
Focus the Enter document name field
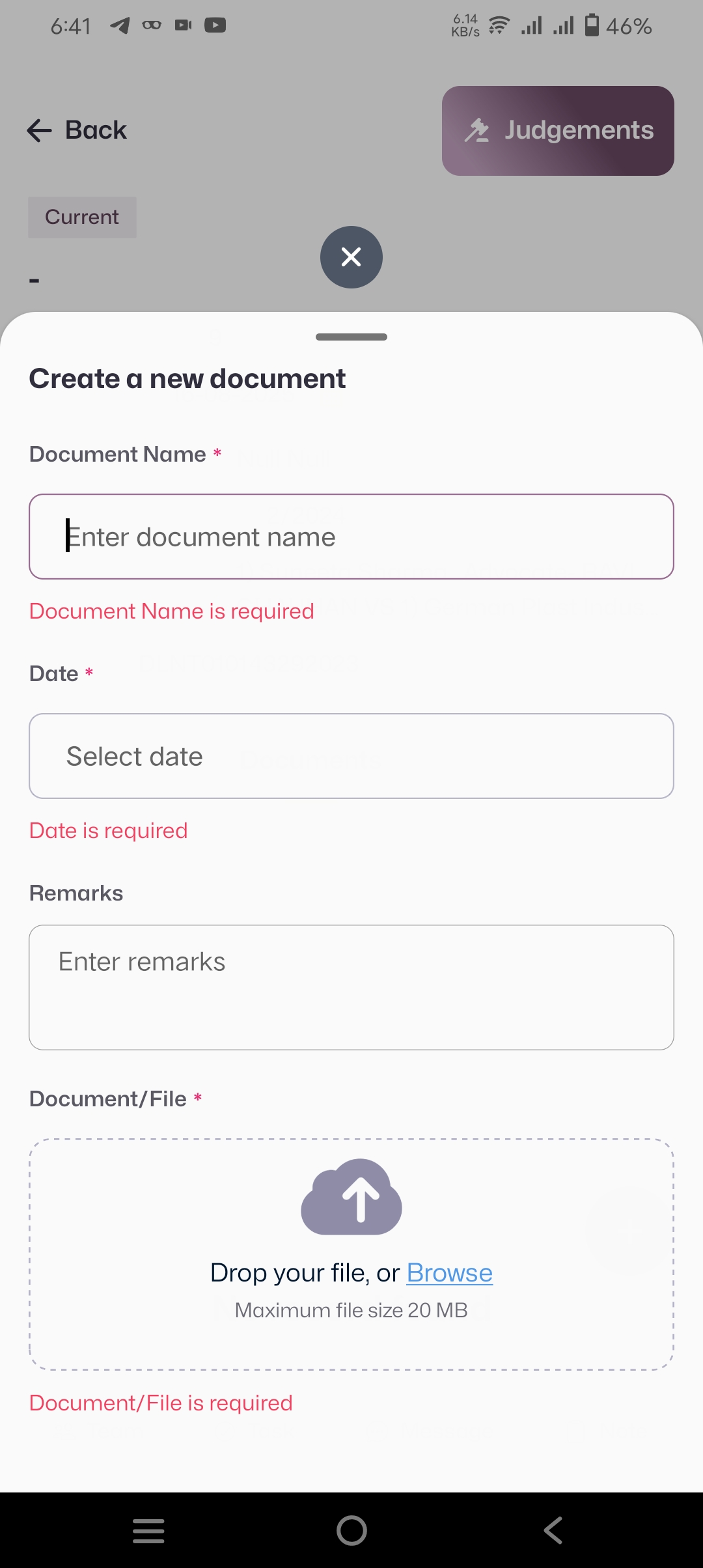(351, 537)
